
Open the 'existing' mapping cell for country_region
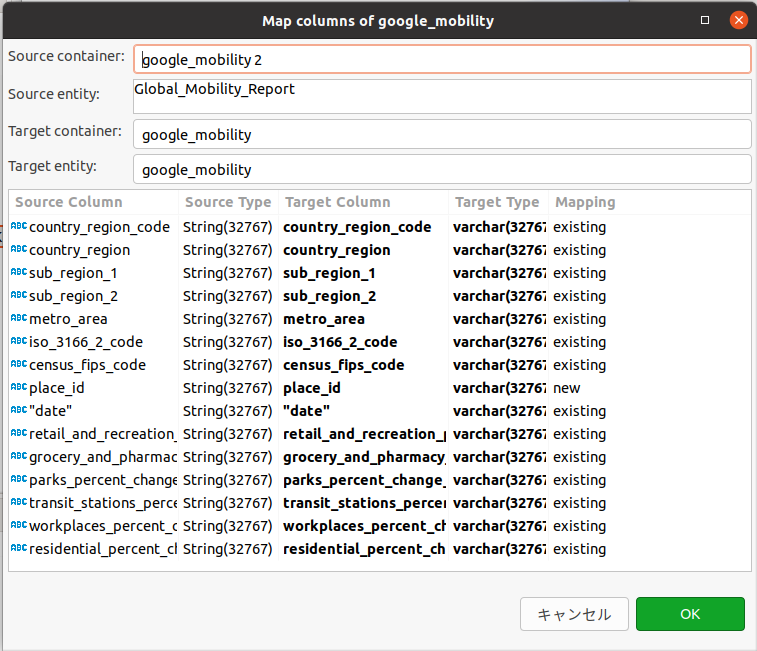[x=580, y=250]
